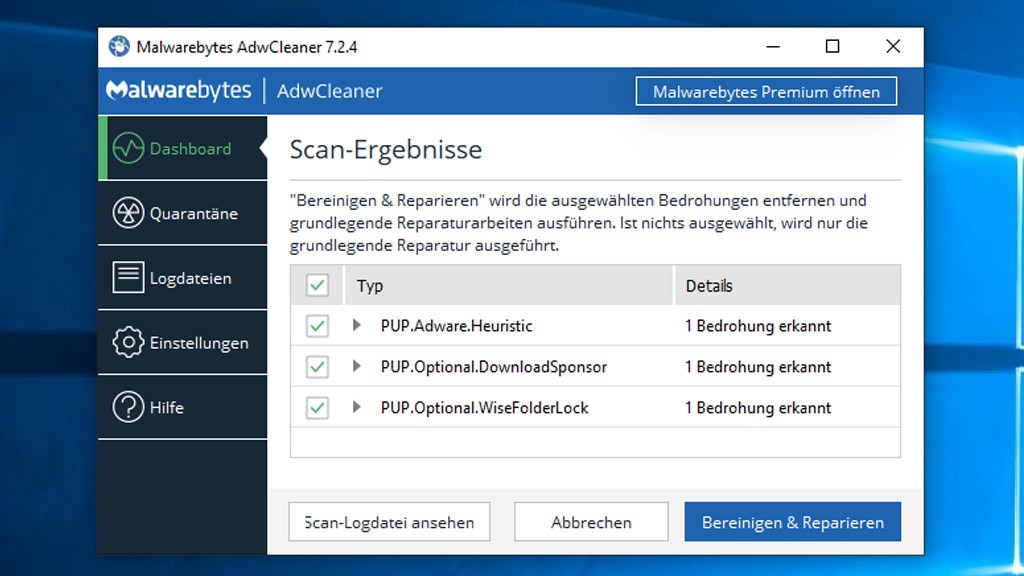Expand the PUP.Optional.DownloadSponsor row arrow

[357, 366]
